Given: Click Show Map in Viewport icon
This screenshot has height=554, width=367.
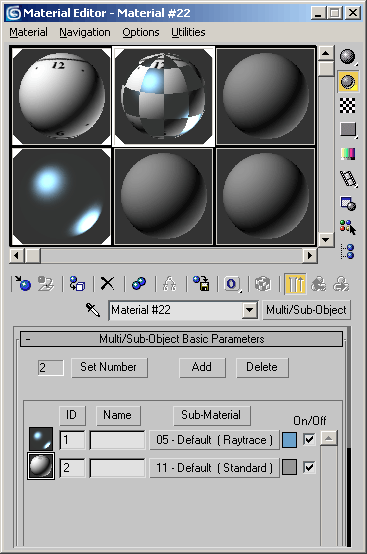Looking at the screenshot, I should point(263,283).
